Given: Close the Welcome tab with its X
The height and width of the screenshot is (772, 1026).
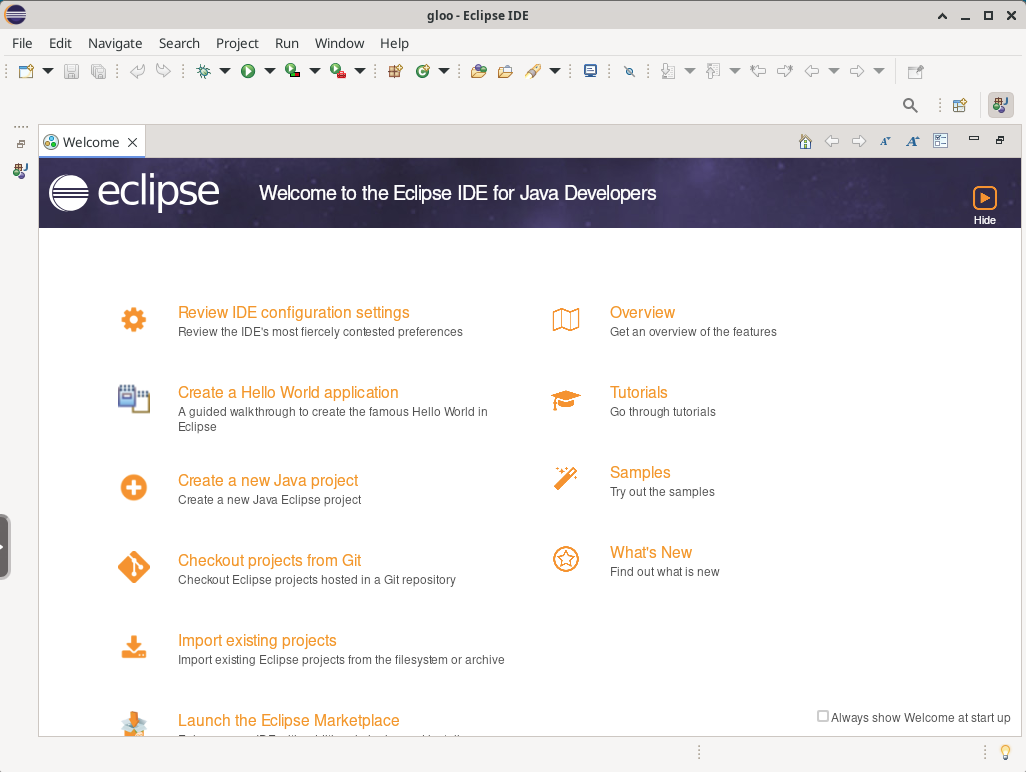Looking at the screenshot, I should point(132,143).
